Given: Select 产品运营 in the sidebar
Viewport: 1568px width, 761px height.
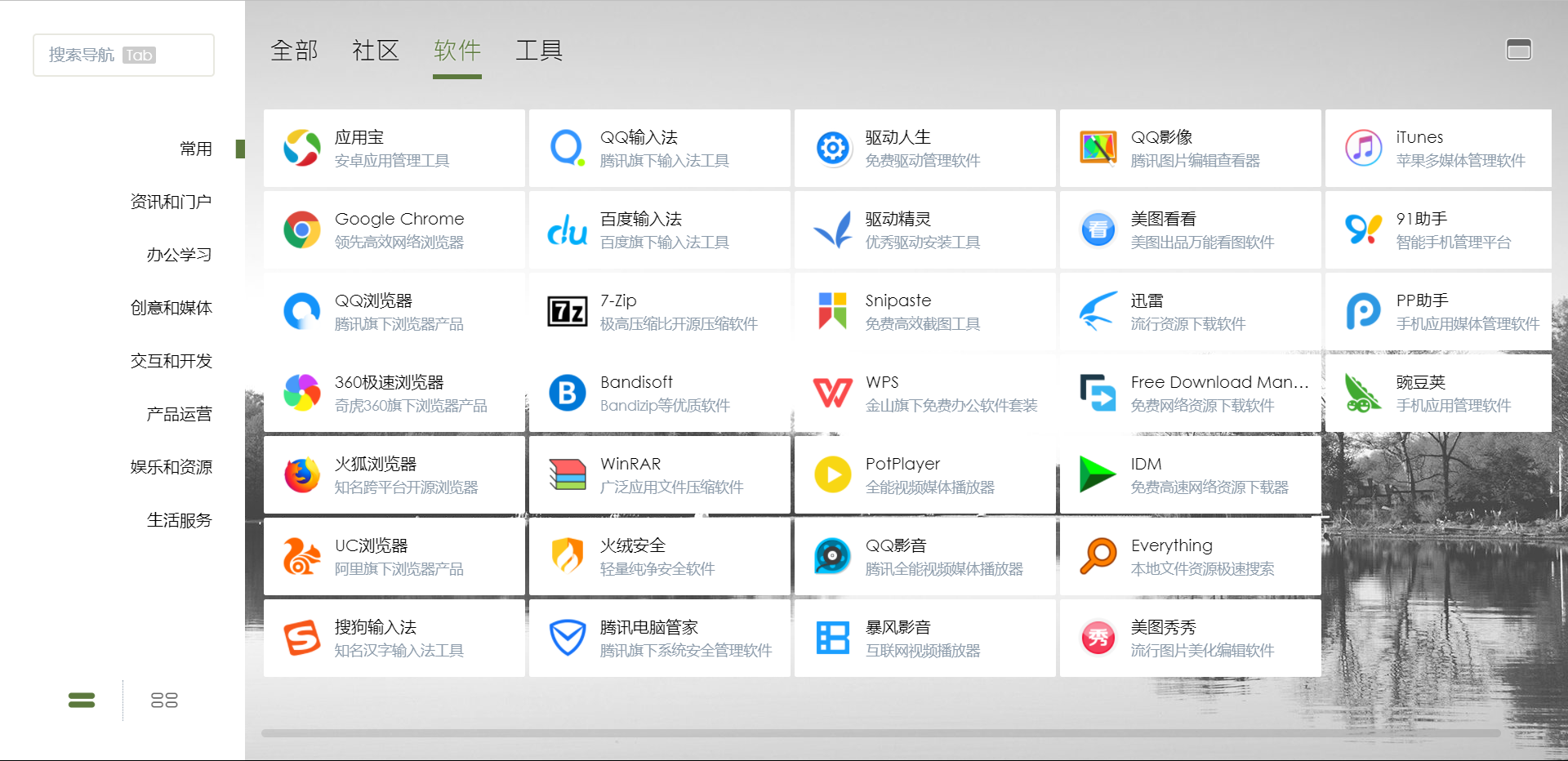Looking at the screenshot, I should pos(180,414).
